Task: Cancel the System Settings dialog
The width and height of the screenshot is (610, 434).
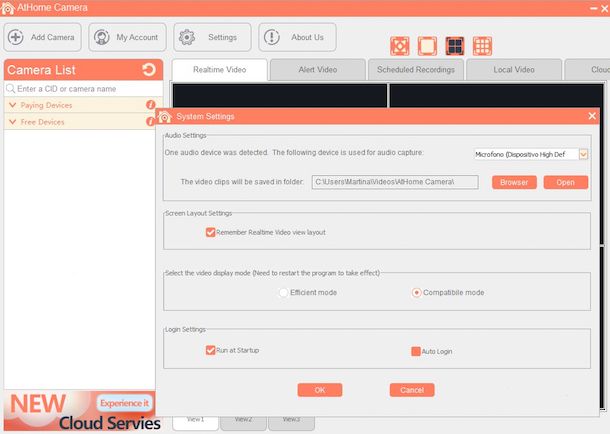Action: point(412,390)
